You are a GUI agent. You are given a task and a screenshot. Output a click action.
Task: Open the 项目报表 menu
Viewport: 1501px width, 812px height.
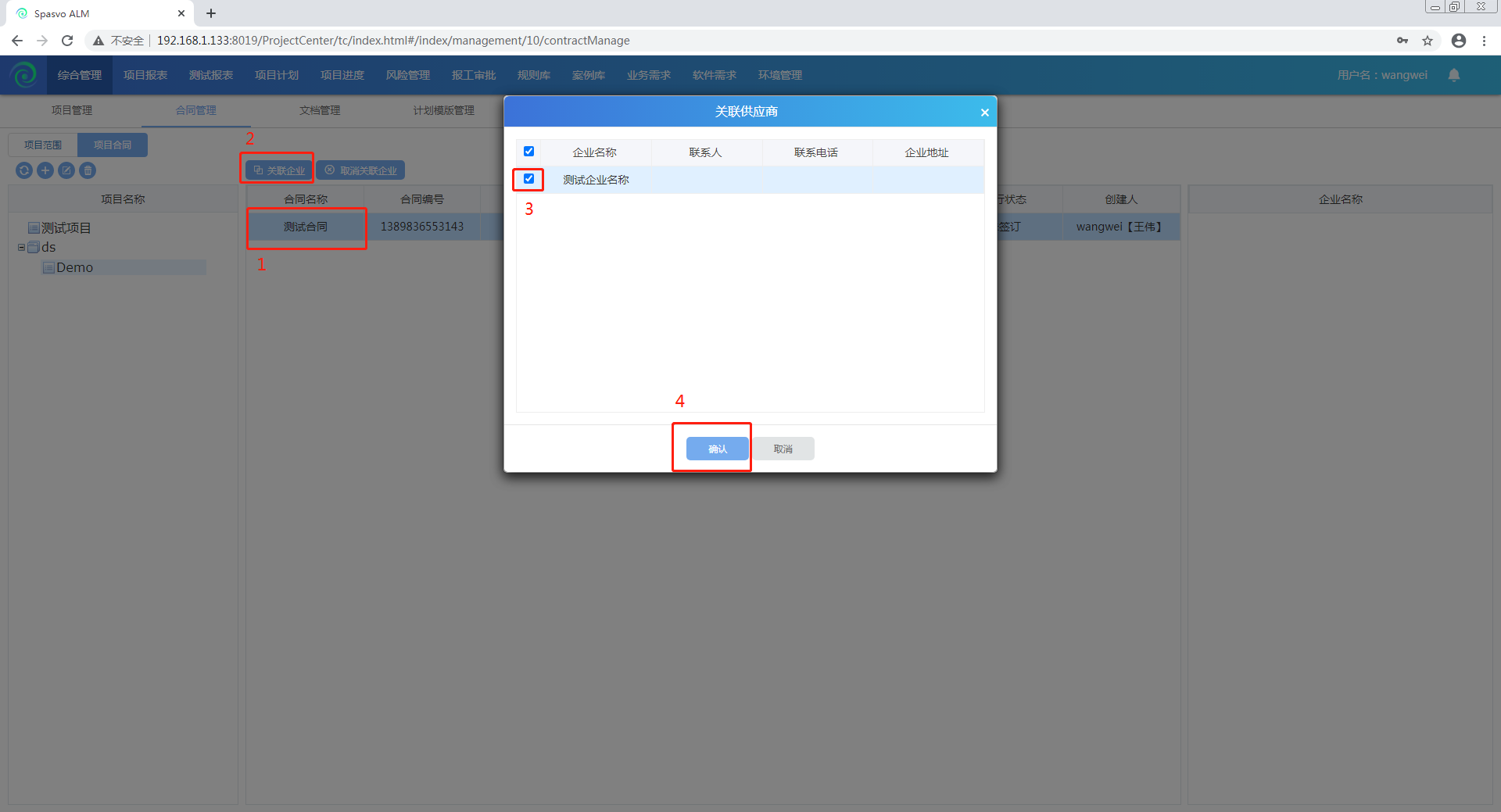(x=145, y=75)
